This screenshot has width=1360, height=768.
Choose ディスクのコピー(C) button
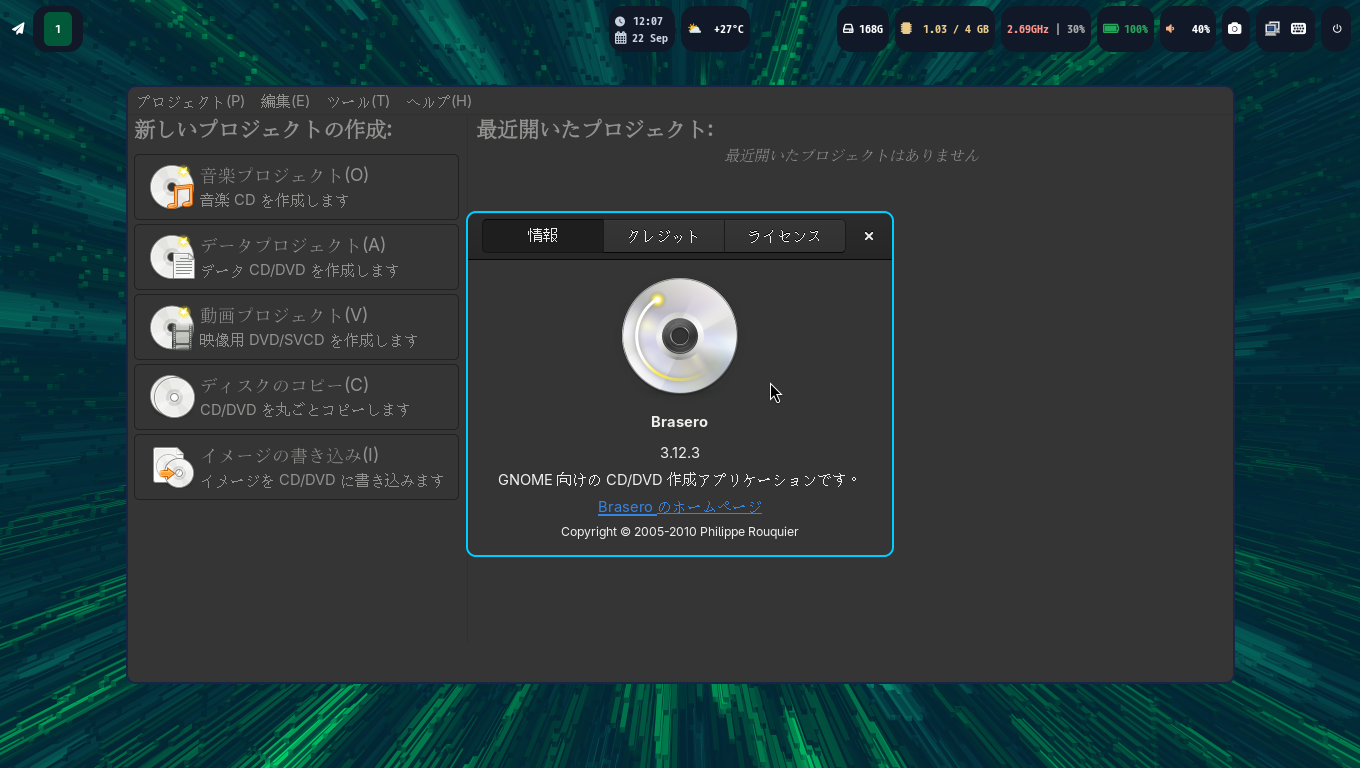296,397
